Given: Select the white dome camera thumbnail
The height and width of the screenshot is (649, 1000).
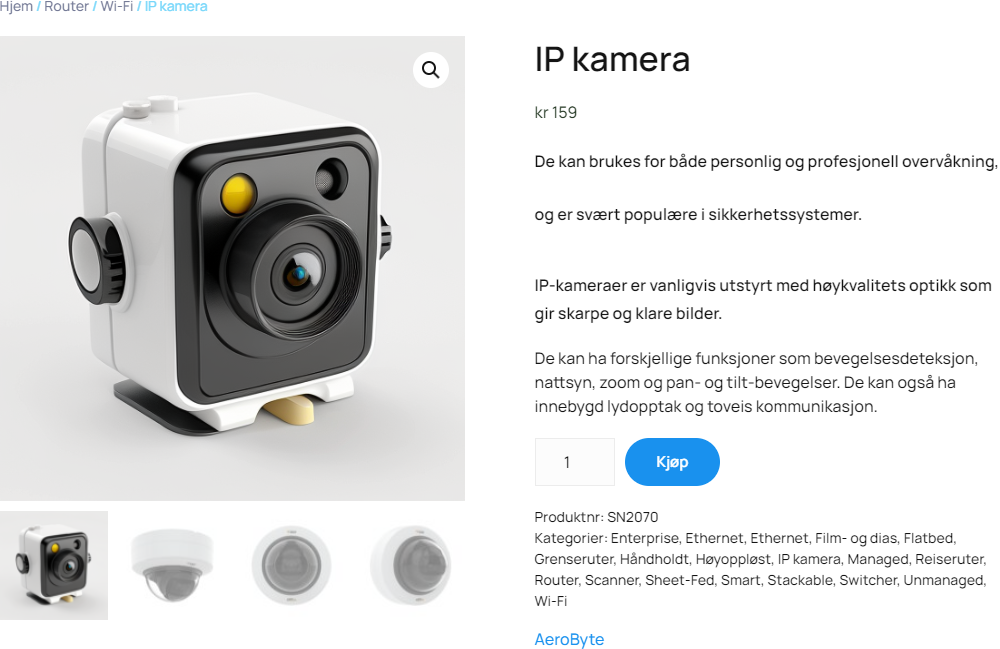Looking at the screenshot, I should [x=172, y=565].
